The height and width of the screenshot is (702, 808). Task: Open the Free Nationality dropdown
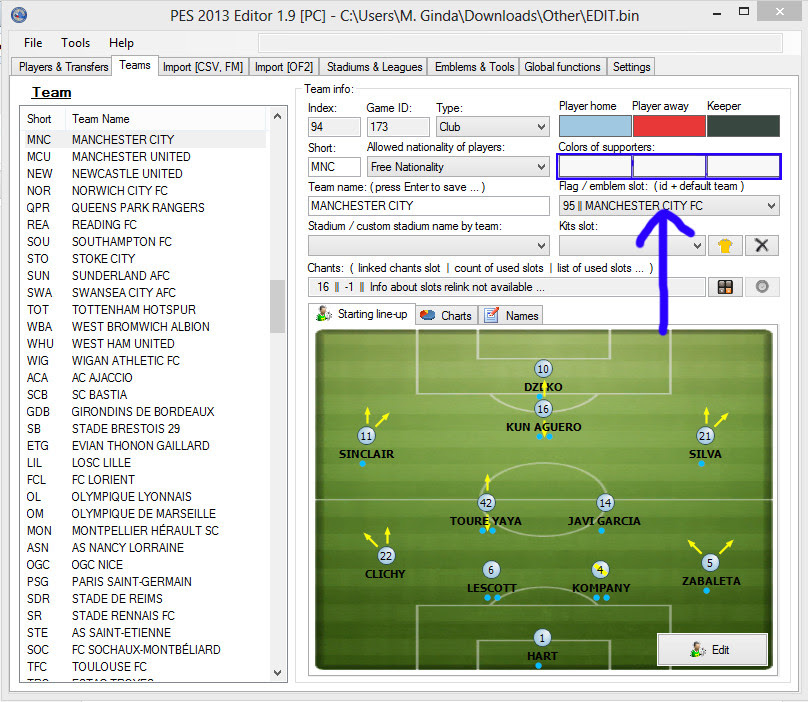(x=458, y=167)
